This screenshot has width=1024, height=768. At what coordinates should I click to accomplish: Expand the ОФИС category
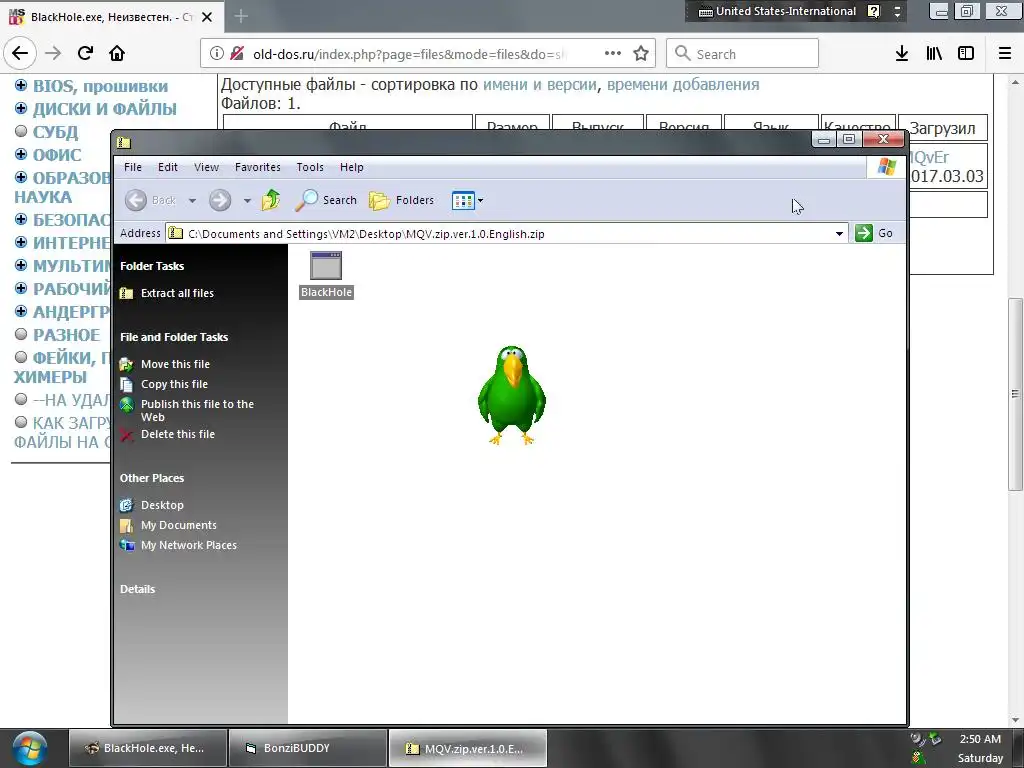click(x=21, y=154)
